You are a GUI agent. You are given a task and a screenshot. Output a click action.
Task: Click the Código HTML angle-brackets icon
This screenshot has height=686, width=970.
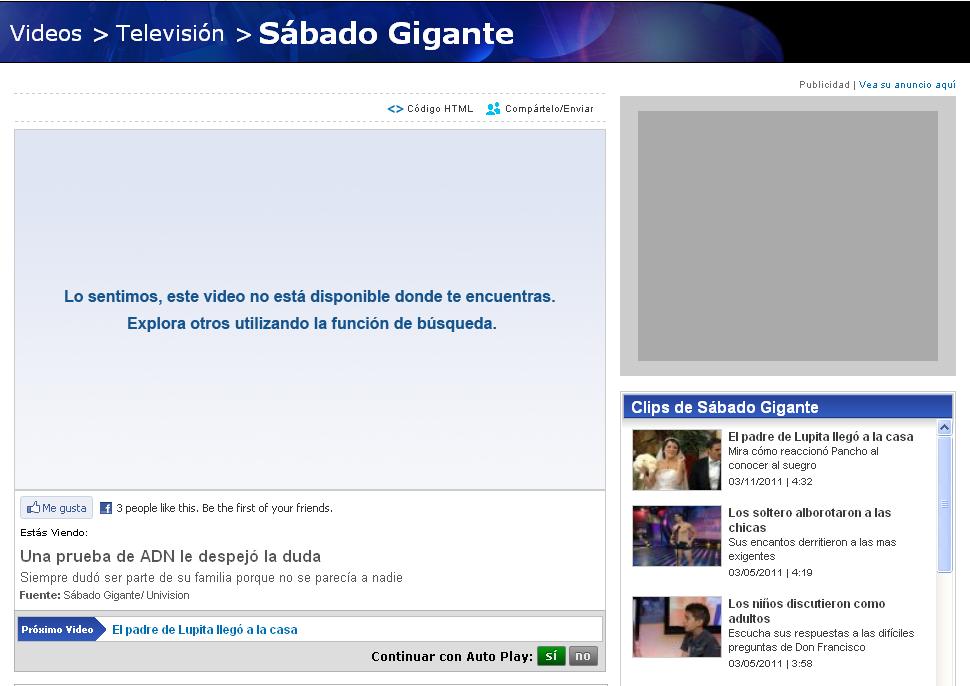395,109
